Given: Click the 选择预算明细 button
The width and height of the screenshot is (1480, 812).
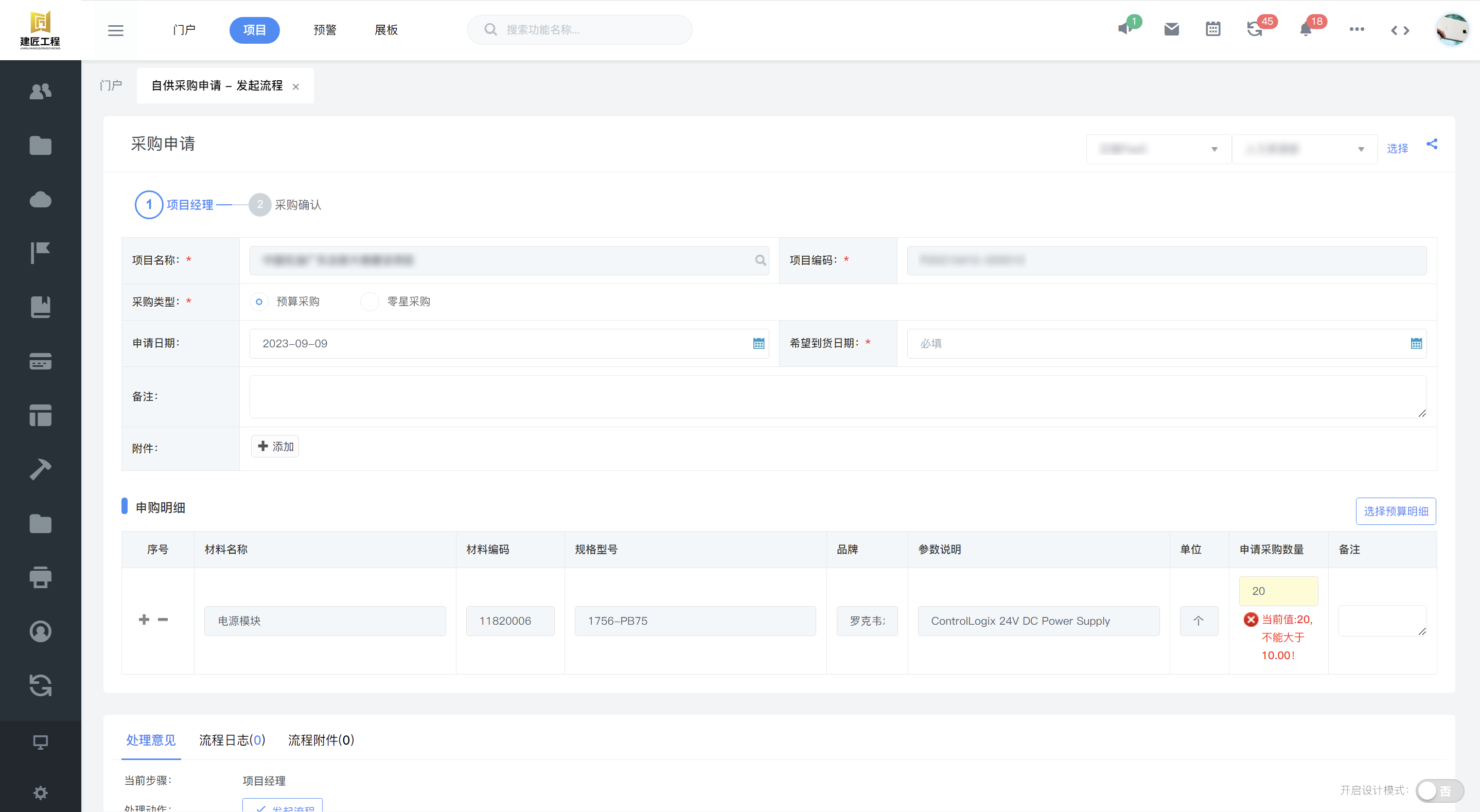Looking at the screenshot, I should click(1396, 511).
